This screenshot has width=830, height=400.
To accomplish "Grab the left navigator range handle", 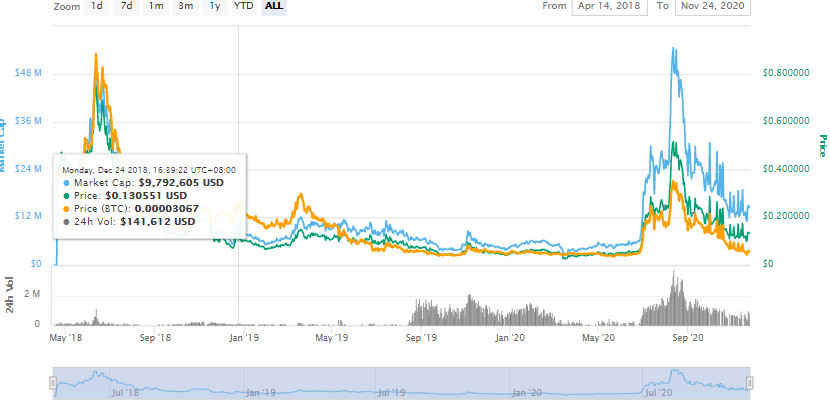I will click(53, 383).
